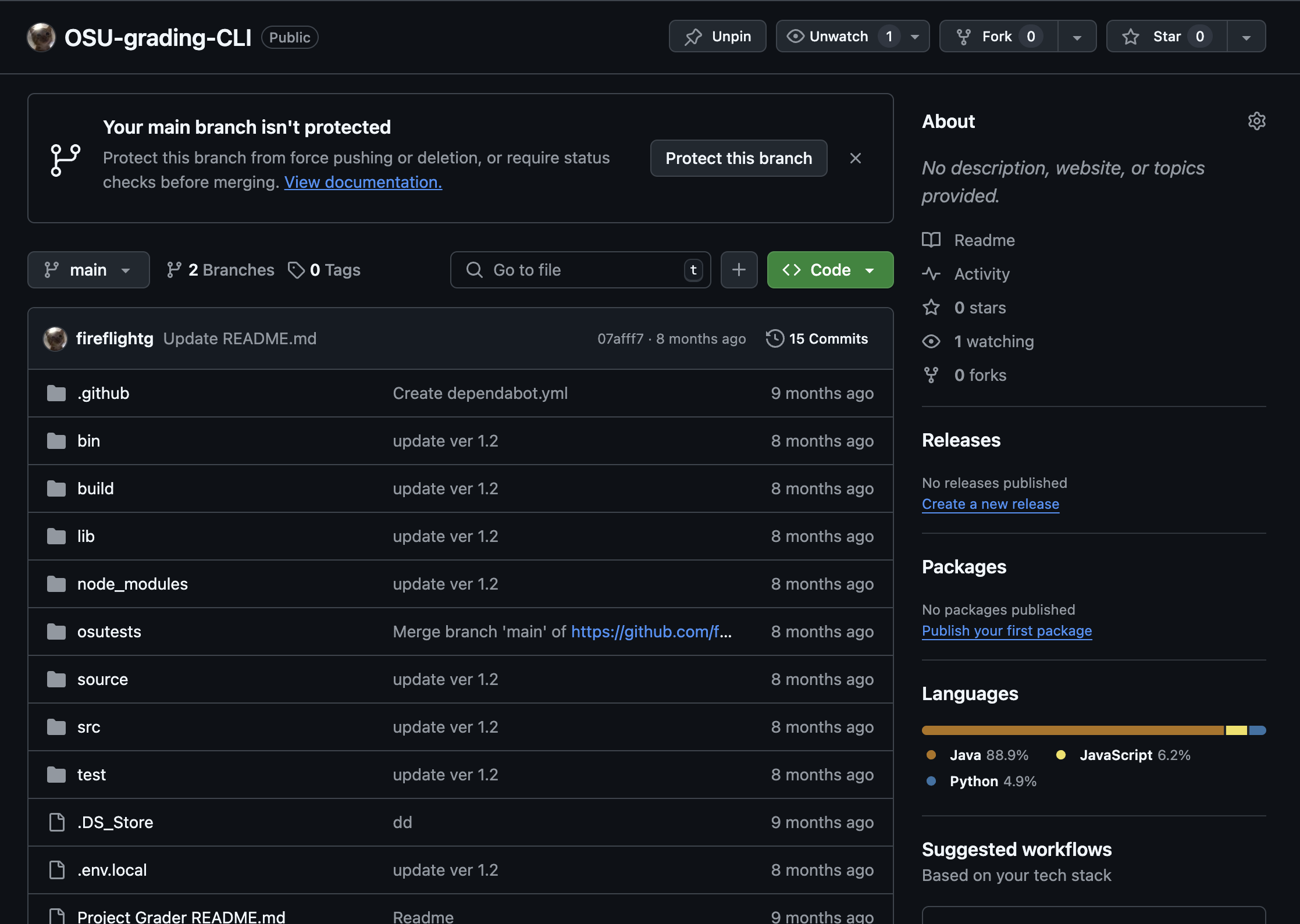This screenshot has width=1300, height=924.
Task: Click the Readme book icon in About
Action: pos(931,240)
